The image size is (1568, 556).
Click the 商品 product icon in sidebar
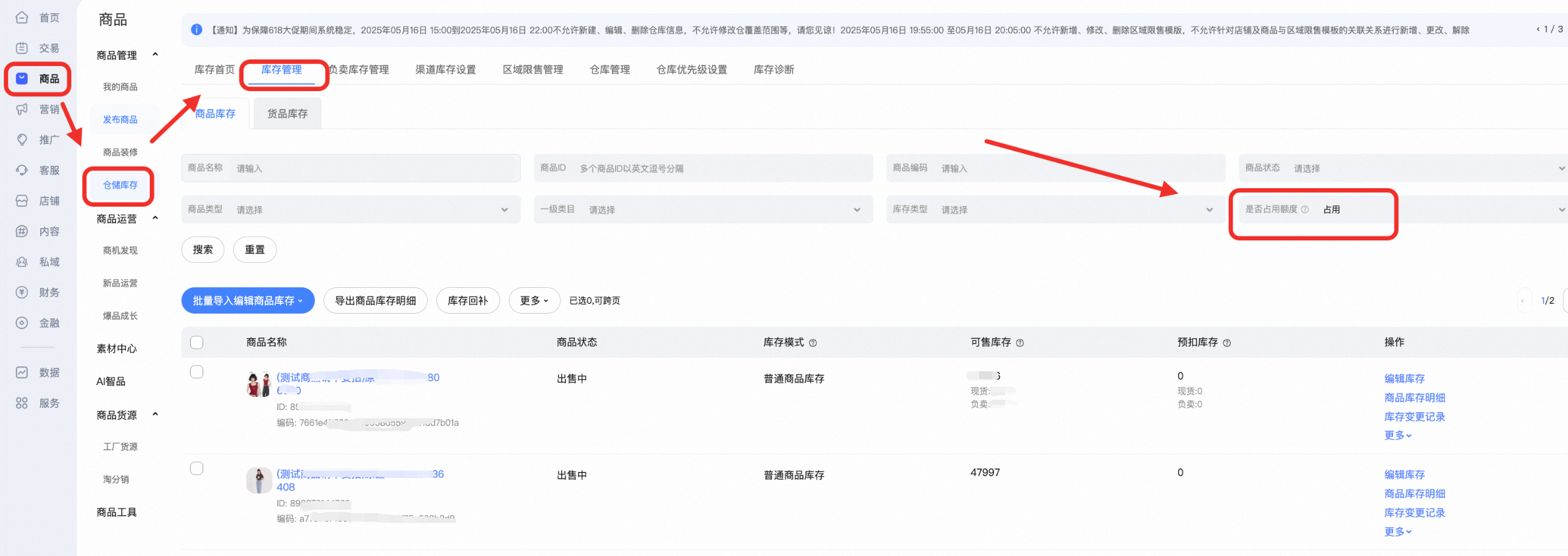point(22,79)
